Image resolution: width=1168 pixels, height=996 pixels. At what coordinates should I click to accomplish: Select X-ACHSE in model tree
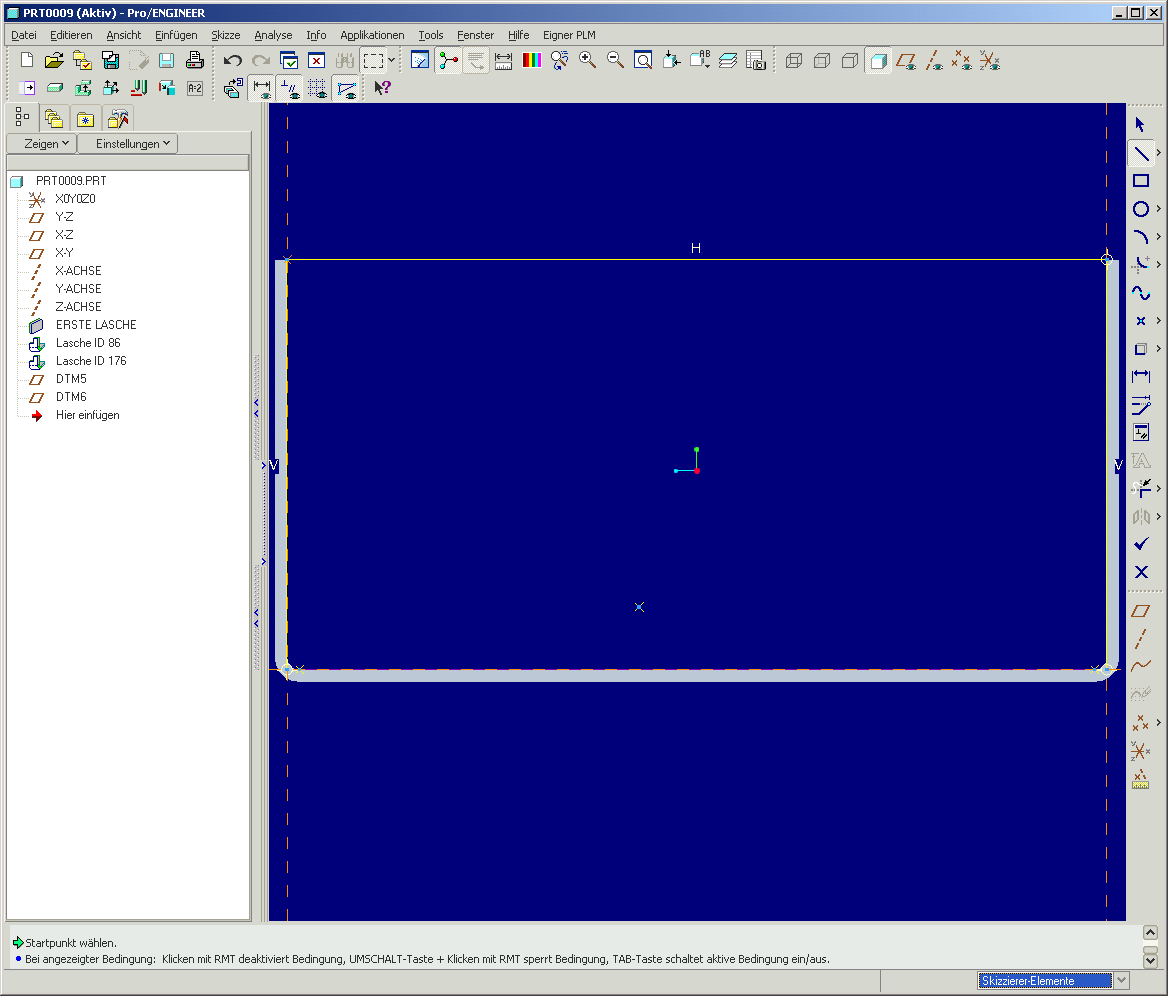point(78,270)
